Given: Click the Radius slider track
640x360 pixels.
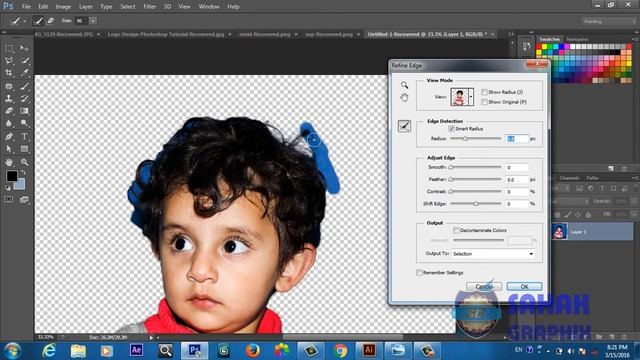Looking at the screenshot, I should (476, 139).
